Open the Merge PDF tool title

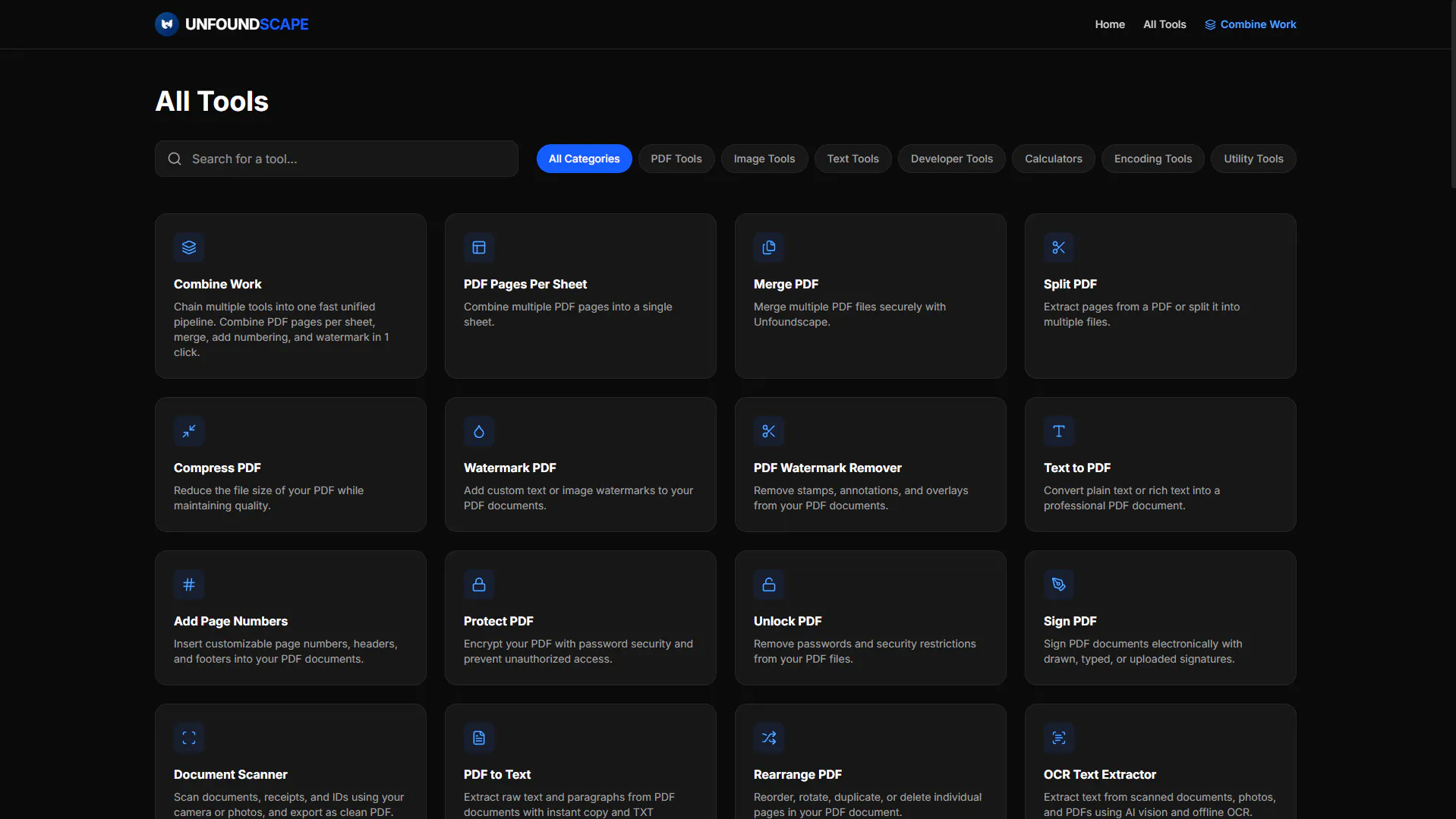(x=786, y=284)
